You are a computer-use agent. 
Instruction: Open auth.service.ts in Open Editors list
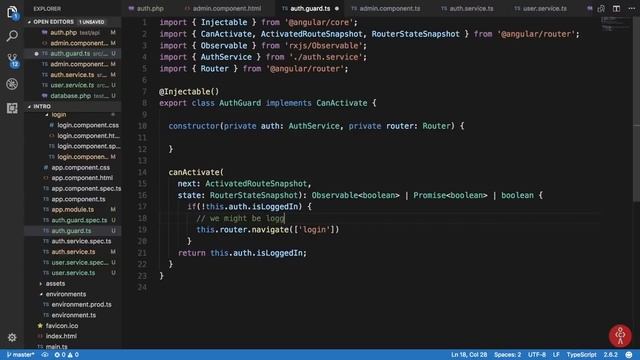pos(73,75)
